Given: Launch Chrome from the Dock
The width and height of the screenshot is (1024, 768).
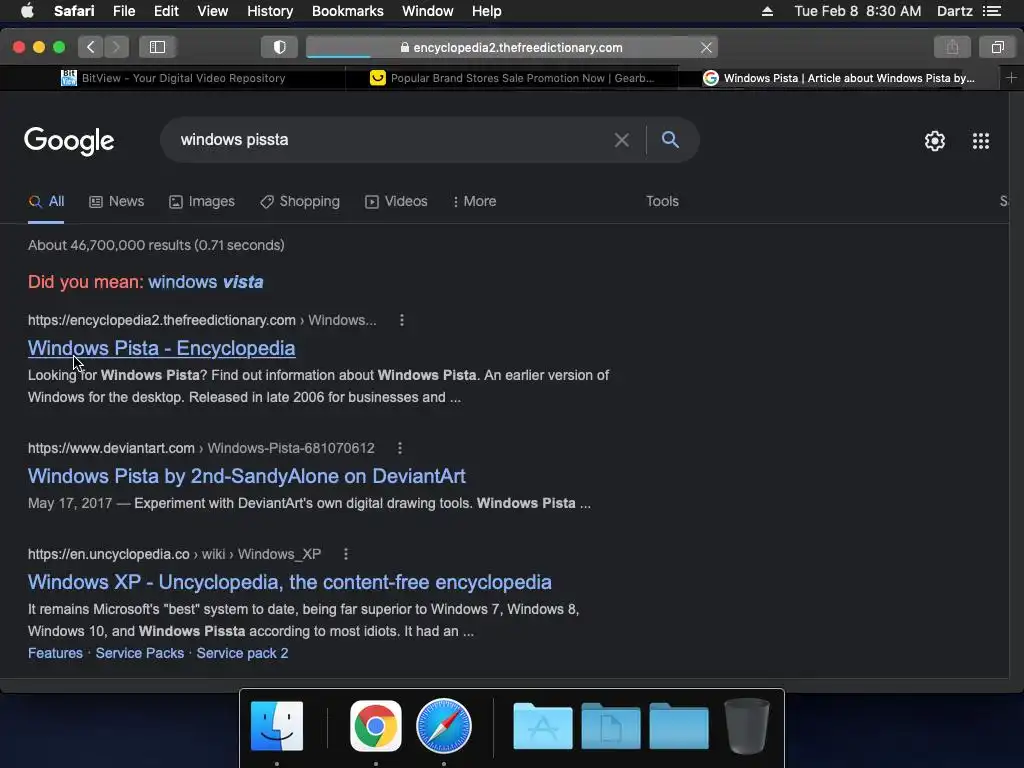Looking at the screenshot, I should [x=376, y=726].
